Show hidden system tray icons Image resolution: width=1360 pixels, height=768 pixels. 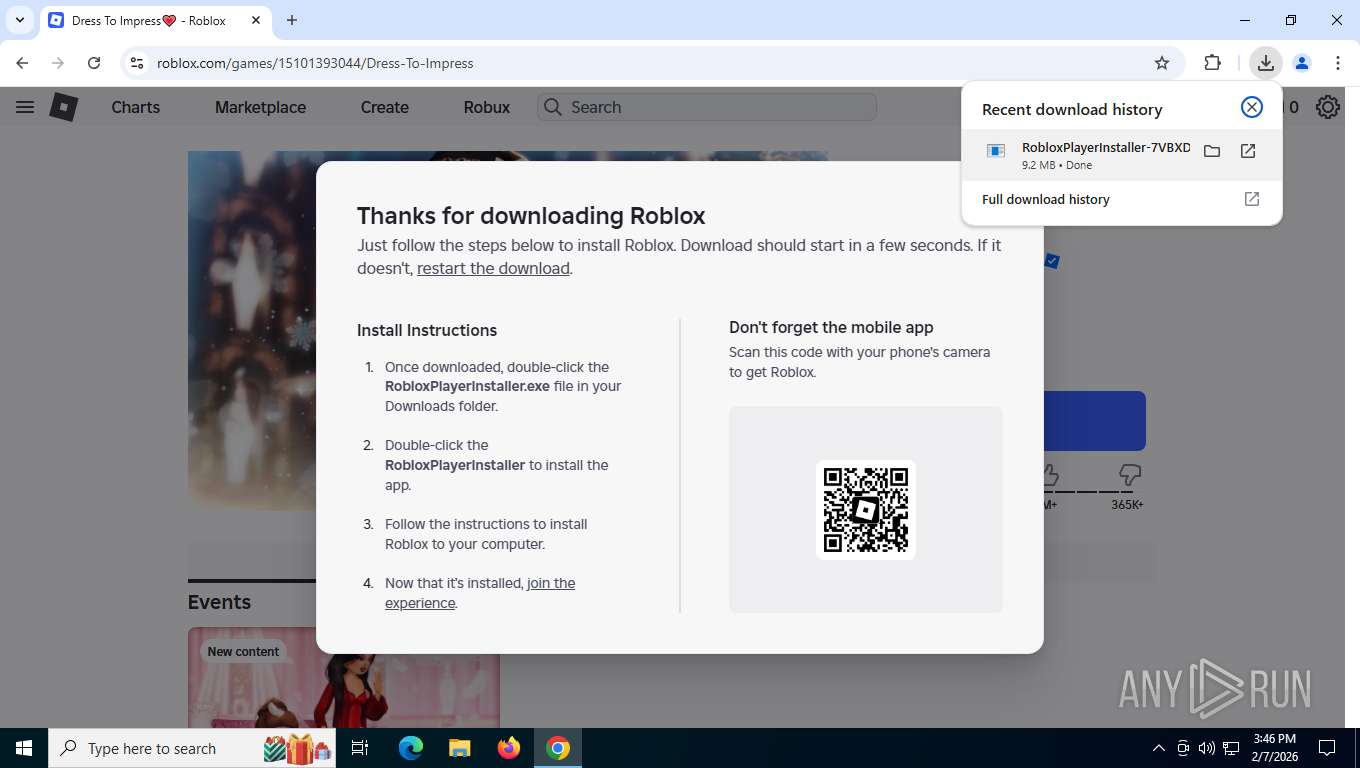(1159, 748)
